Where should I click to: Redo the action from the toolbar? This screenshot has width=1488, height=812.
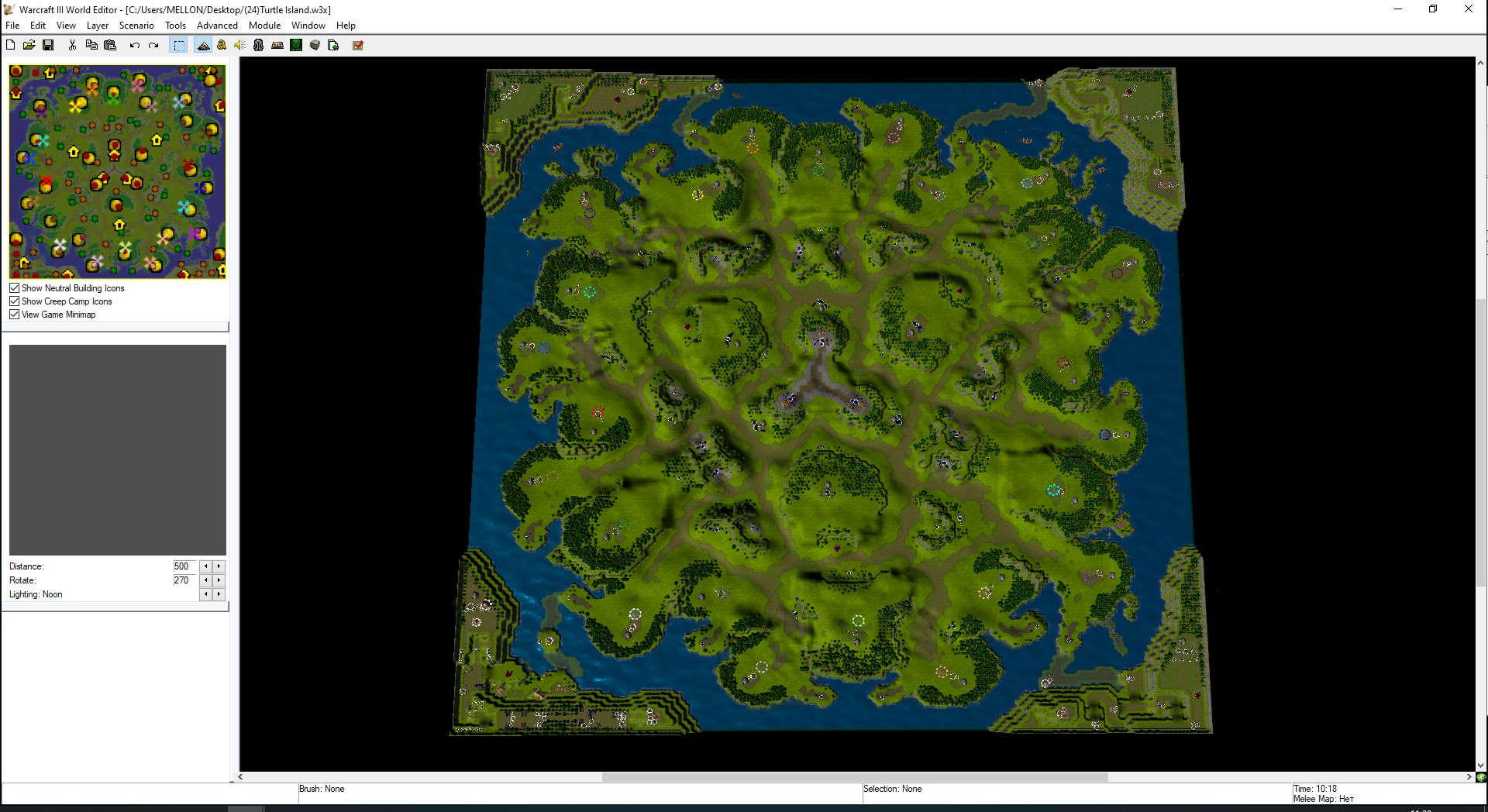pos(153,45)
